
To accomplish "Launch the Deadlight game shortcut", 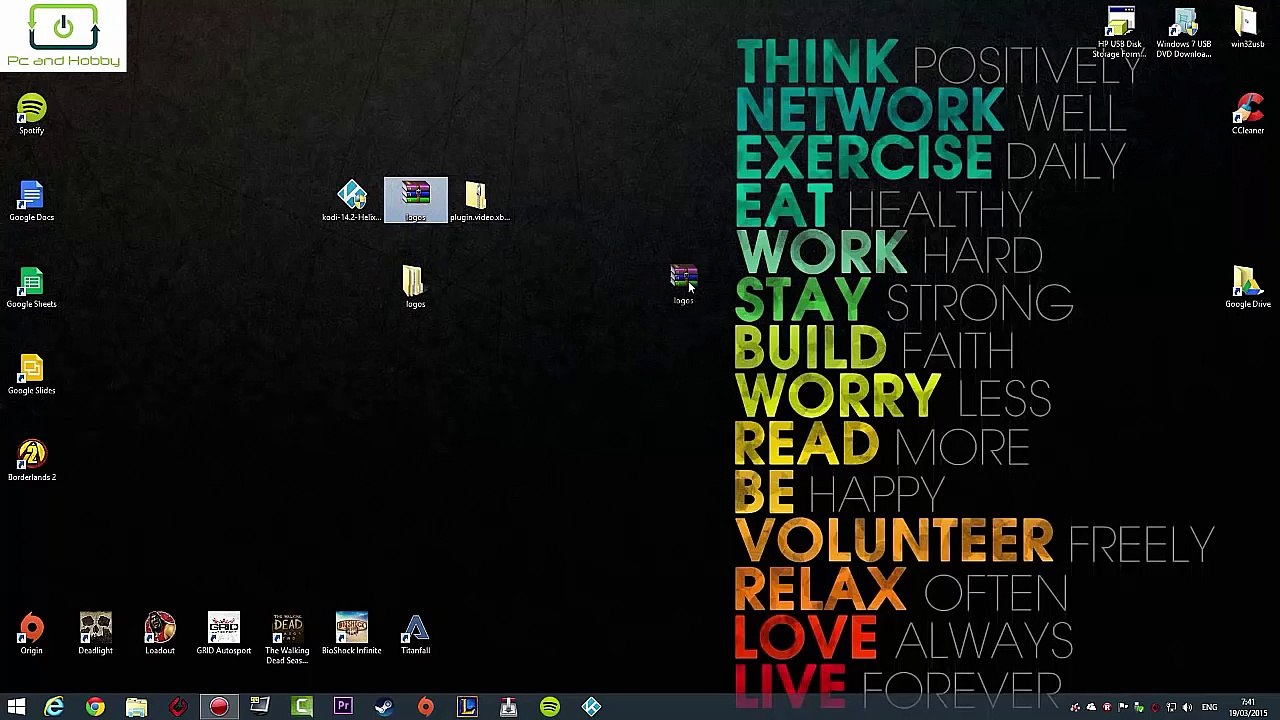I will click(95, 634).
